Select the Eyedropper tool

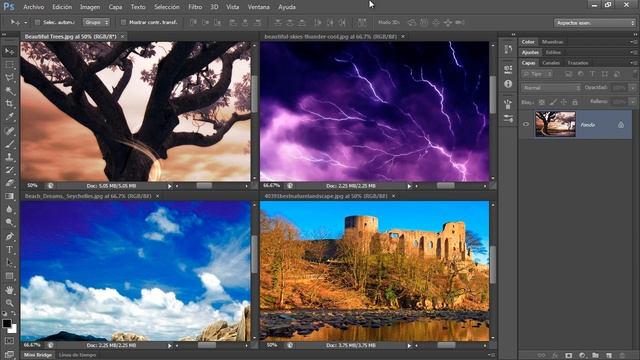coord(9,117)
